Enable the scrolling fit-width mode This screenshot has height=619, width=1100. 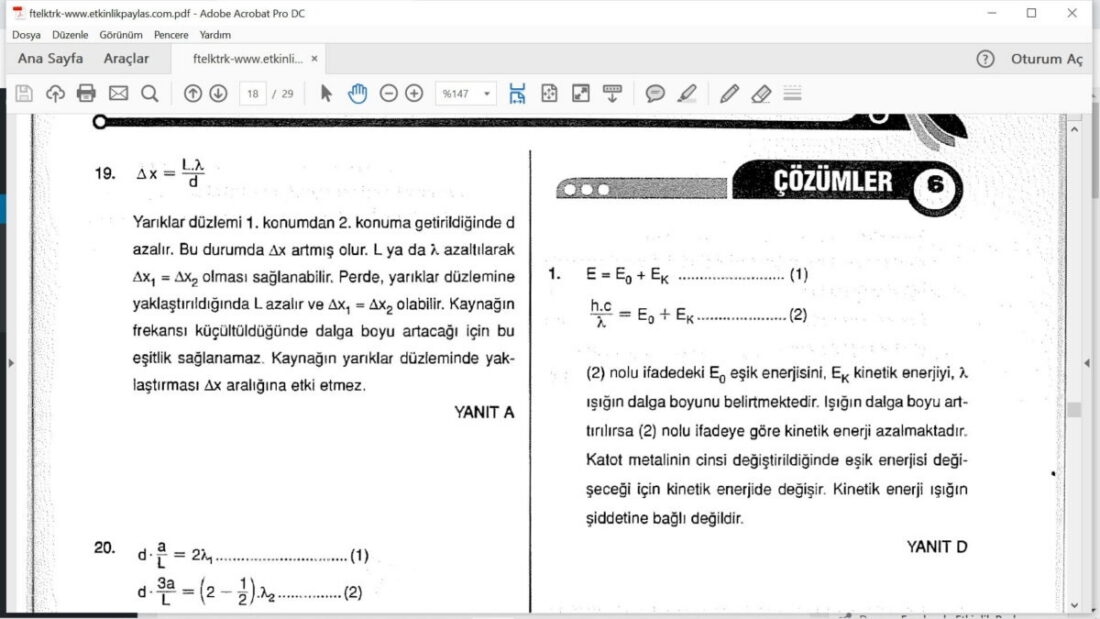(517, 93)
